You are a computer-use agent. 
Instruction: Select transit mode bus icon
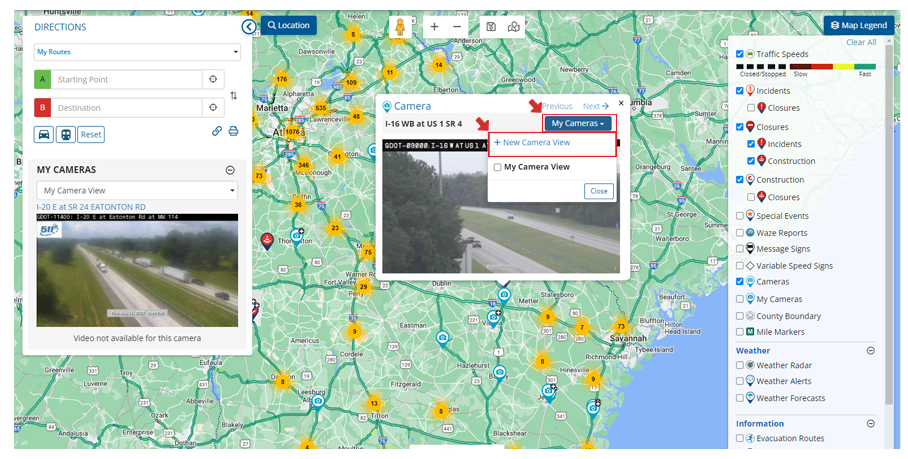(65, 134)
